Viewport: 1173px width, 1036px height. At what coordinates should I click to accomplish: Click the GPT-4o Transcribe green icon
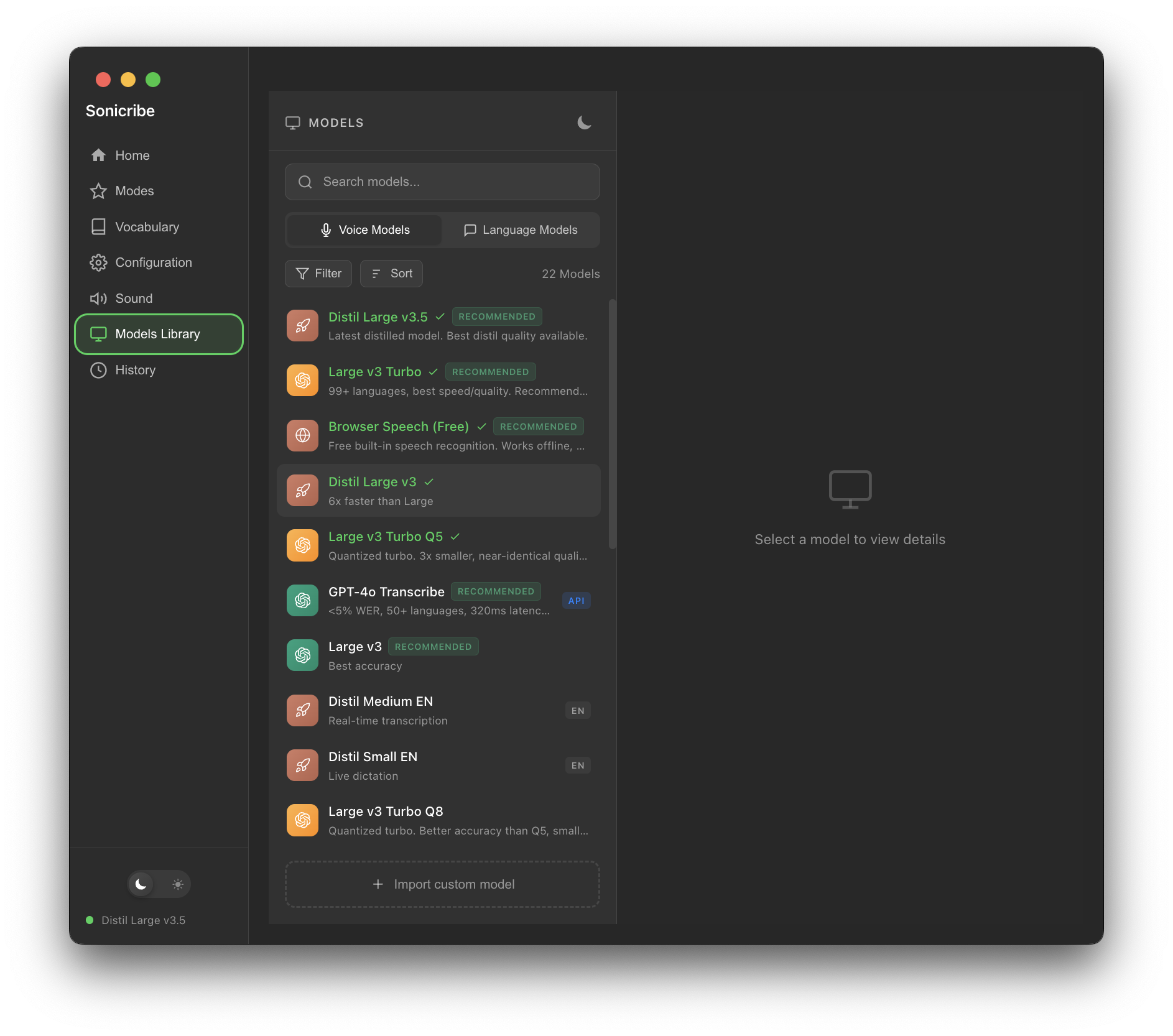point(302,601)
